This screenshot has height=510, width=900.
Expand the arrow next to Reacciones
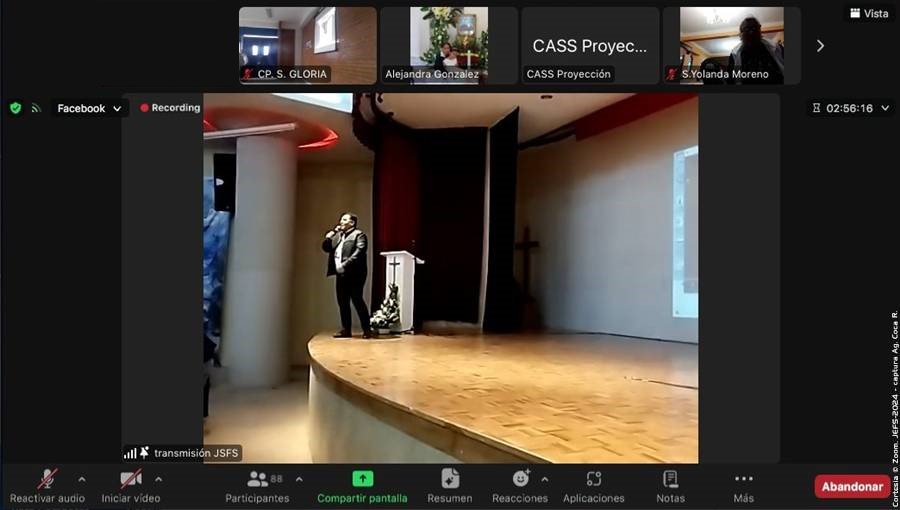545,479
